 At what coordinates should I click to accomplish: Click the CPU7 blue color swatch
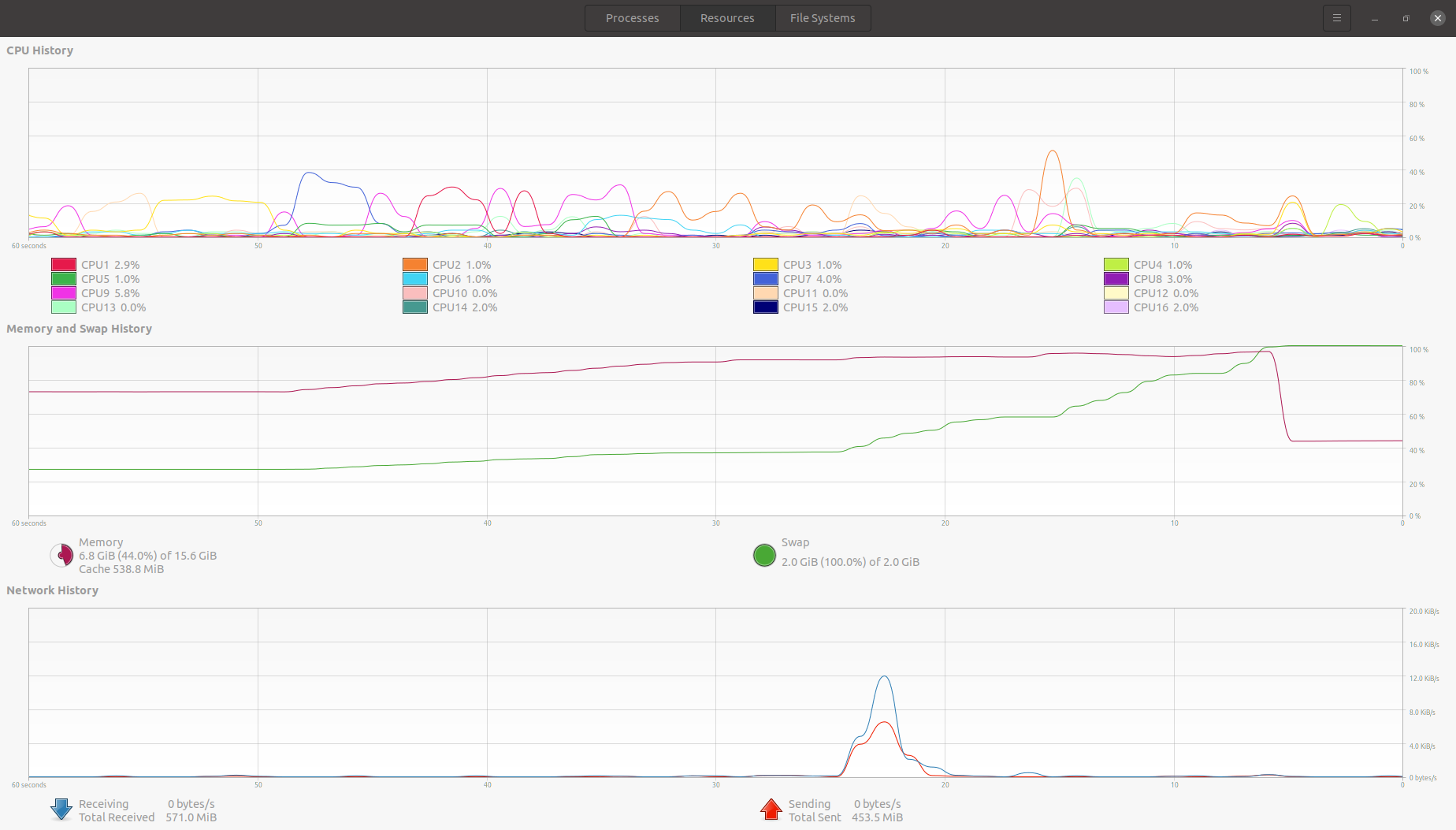tap(764, 278)
